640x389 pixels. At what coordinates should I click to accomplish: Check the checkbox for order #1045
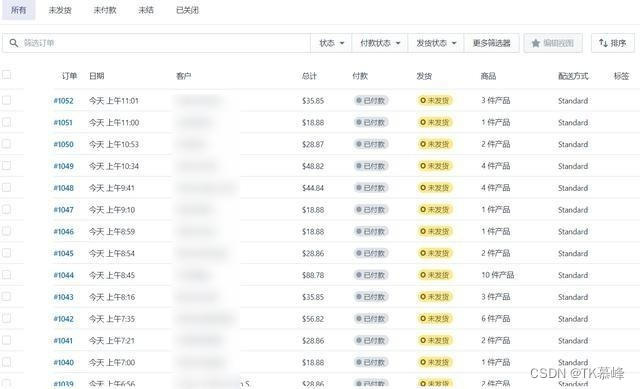(x=7, y=253)
